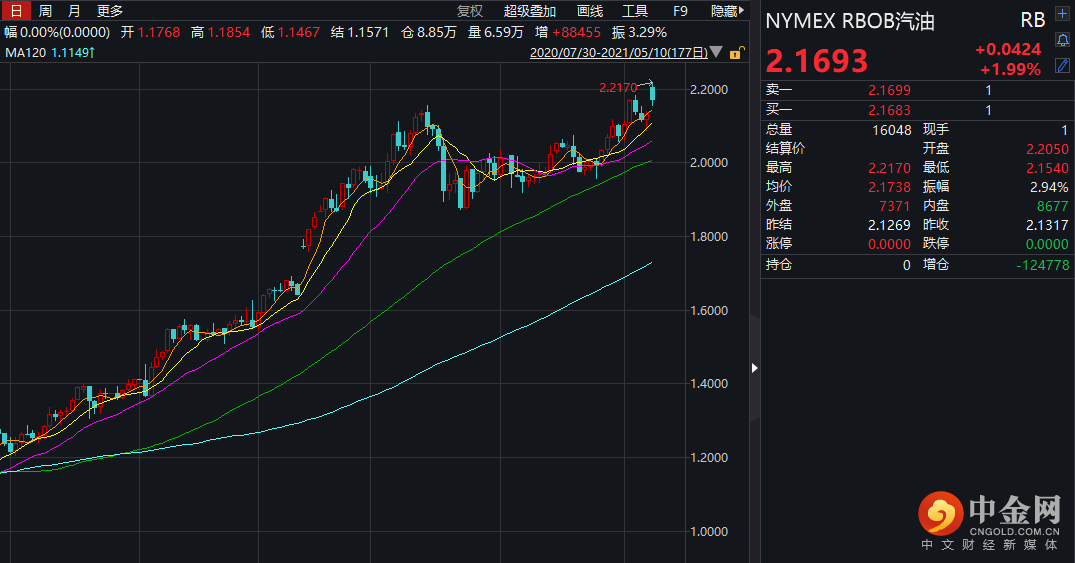The image size is (1075, 563).
Task: Select the 昨结 value 2.1269
Action: (x=889, y=225)
